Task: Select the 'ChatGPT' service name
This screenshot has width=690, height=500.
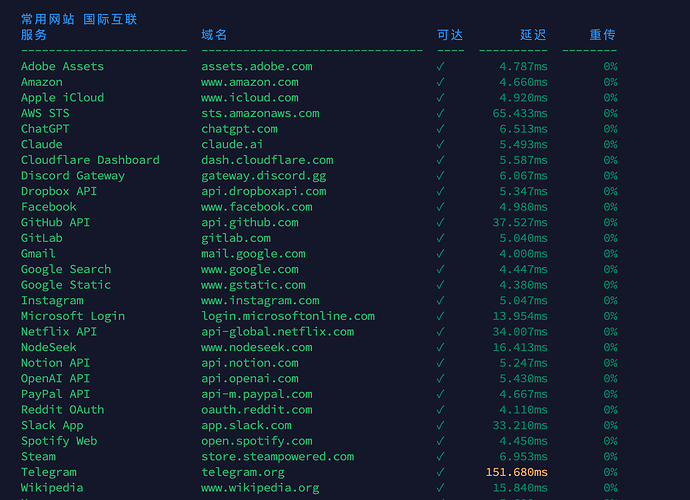Action: point(45,129)
